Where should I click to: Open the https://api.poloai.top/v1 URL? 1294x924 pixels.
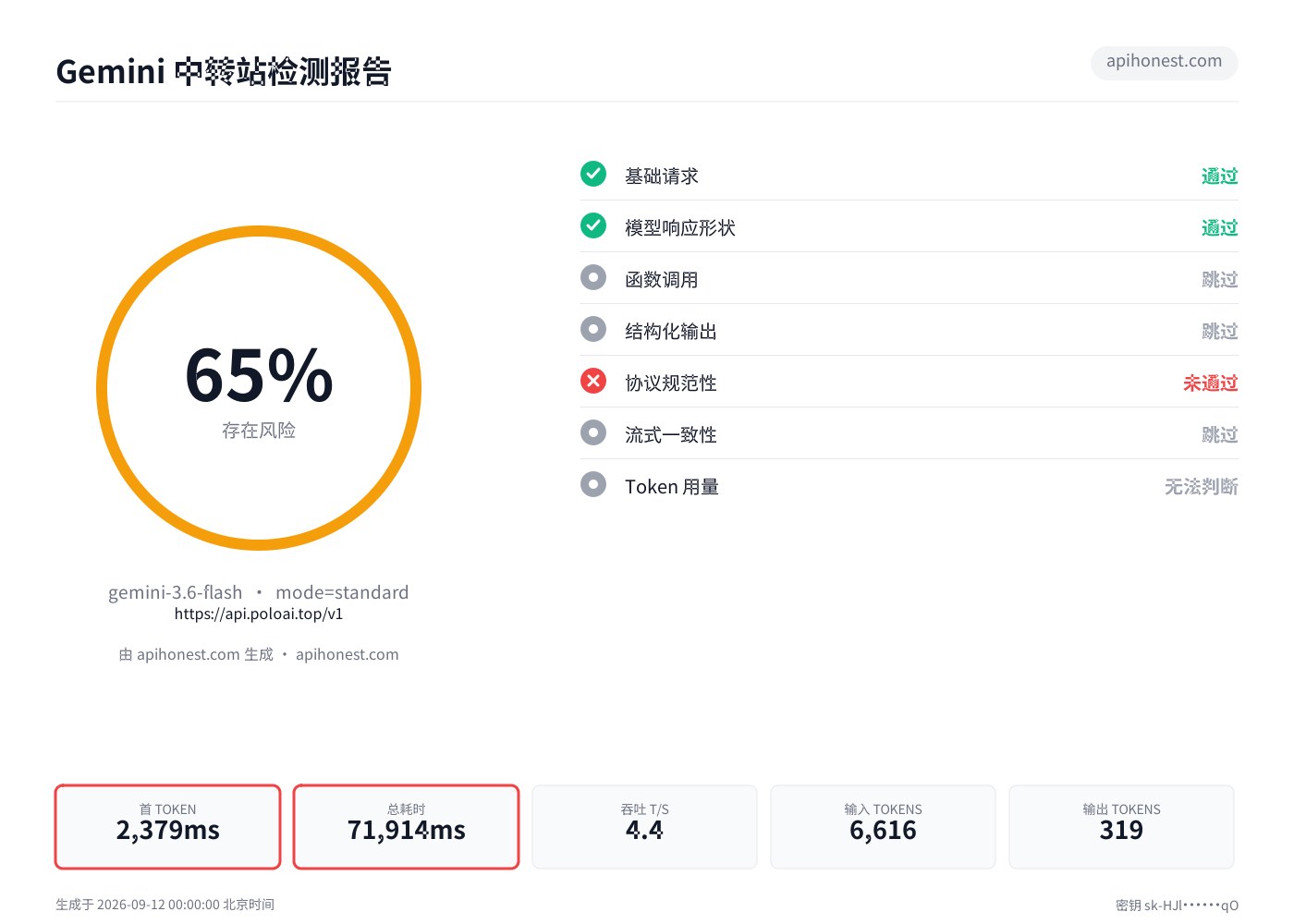[x=259, y=614]
